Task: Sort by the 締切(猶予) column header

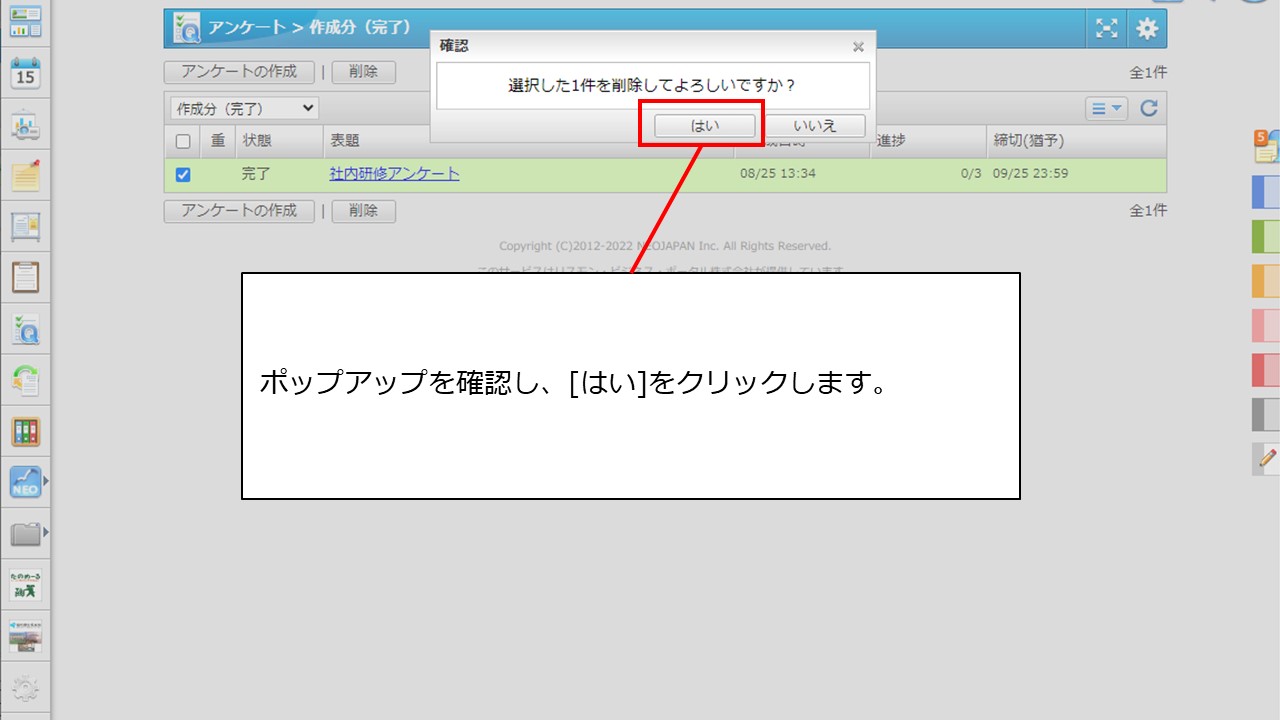Action: tap(1029, 141)
